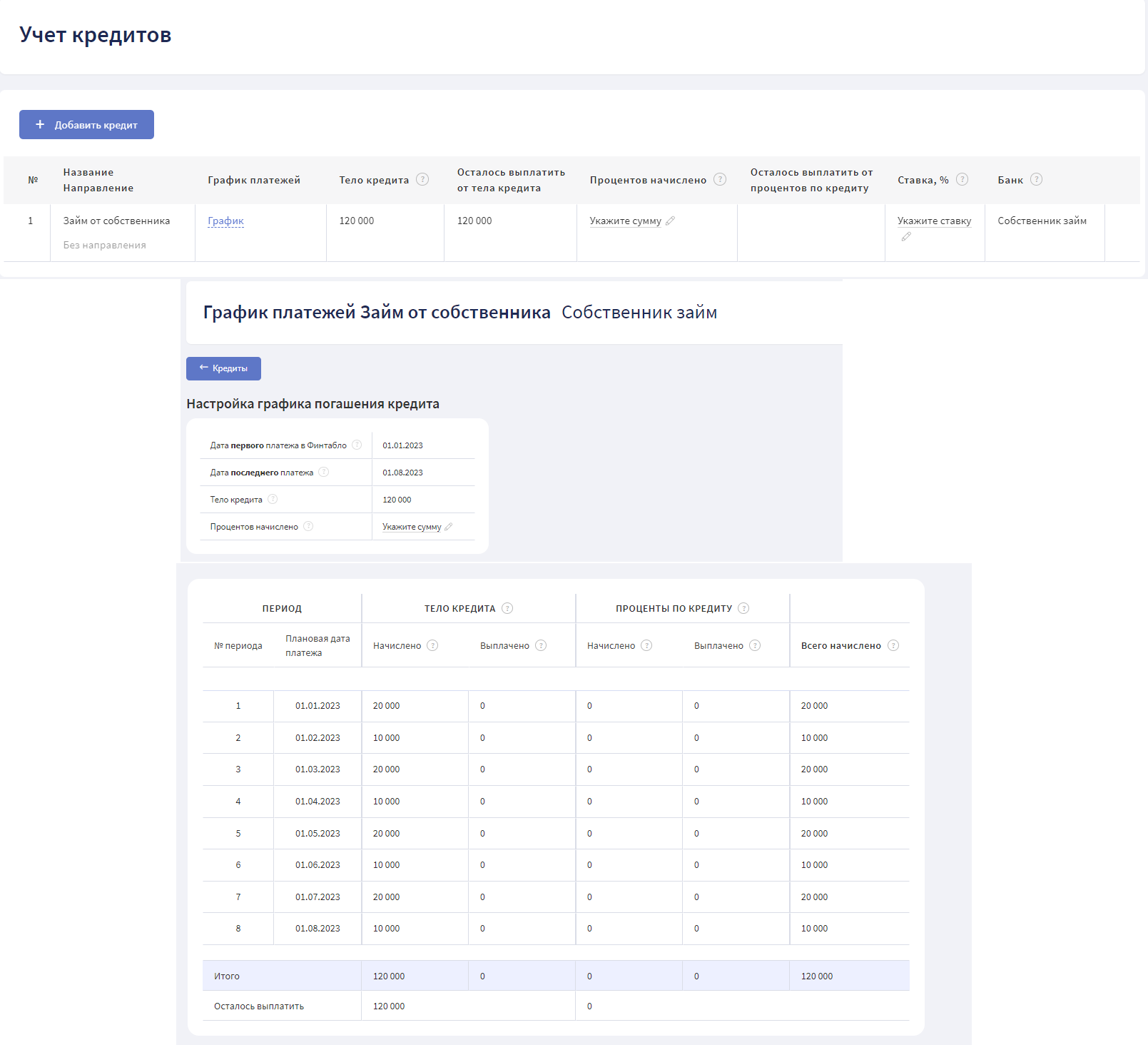
Task: Click pencil icon next to Укажите сумму in credits table
Action: click(x=670, y=221)
